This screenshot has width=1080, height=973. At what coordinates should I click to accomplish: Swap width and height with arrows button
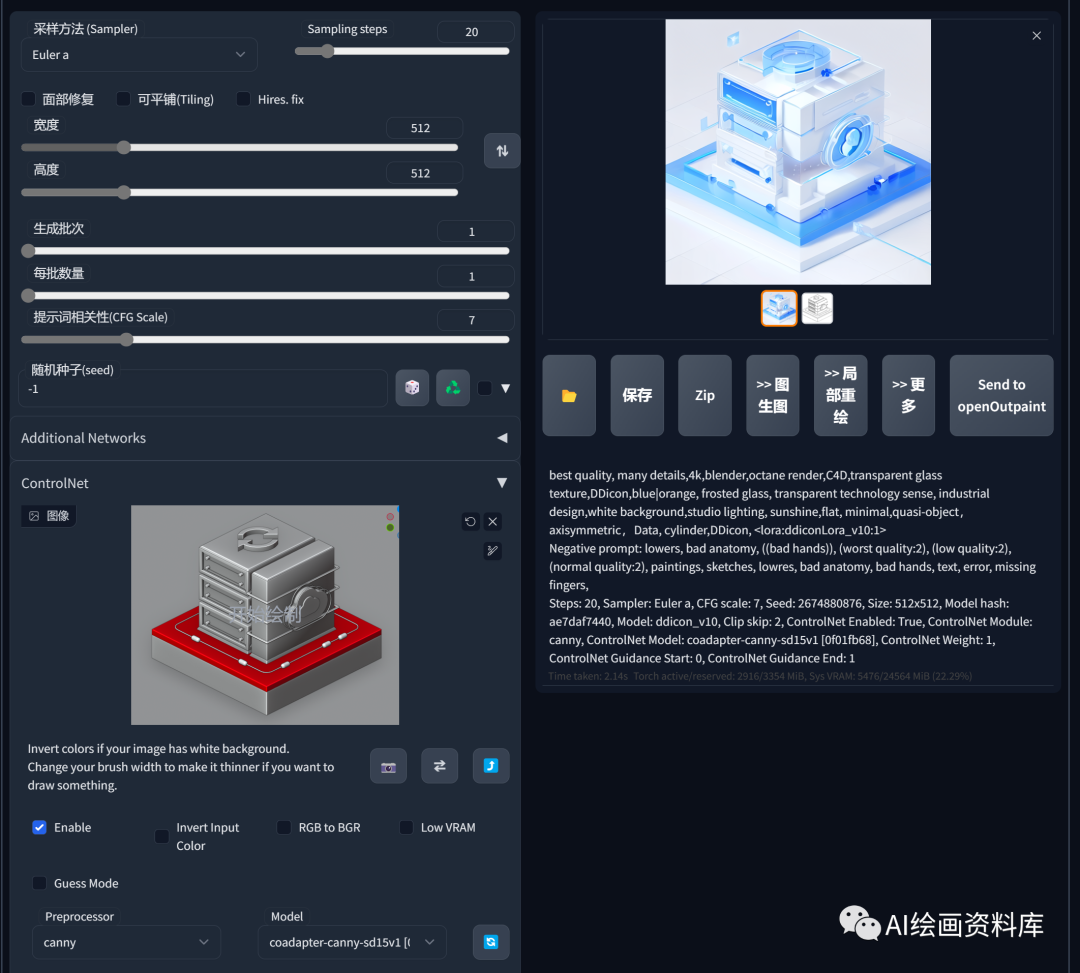pyautogui.click(x=502, y=151)
